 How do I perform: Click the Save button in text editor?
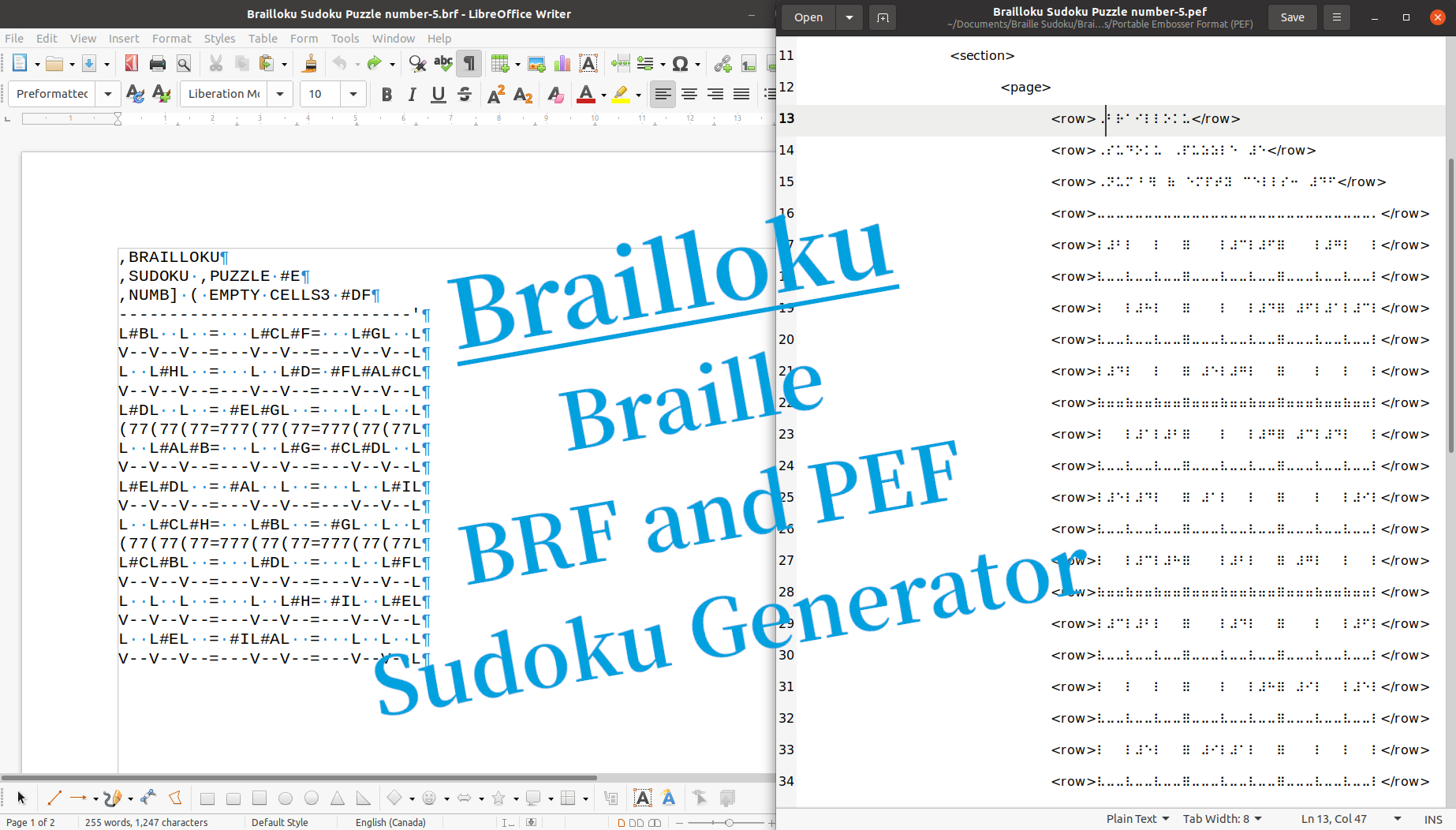1292,17
